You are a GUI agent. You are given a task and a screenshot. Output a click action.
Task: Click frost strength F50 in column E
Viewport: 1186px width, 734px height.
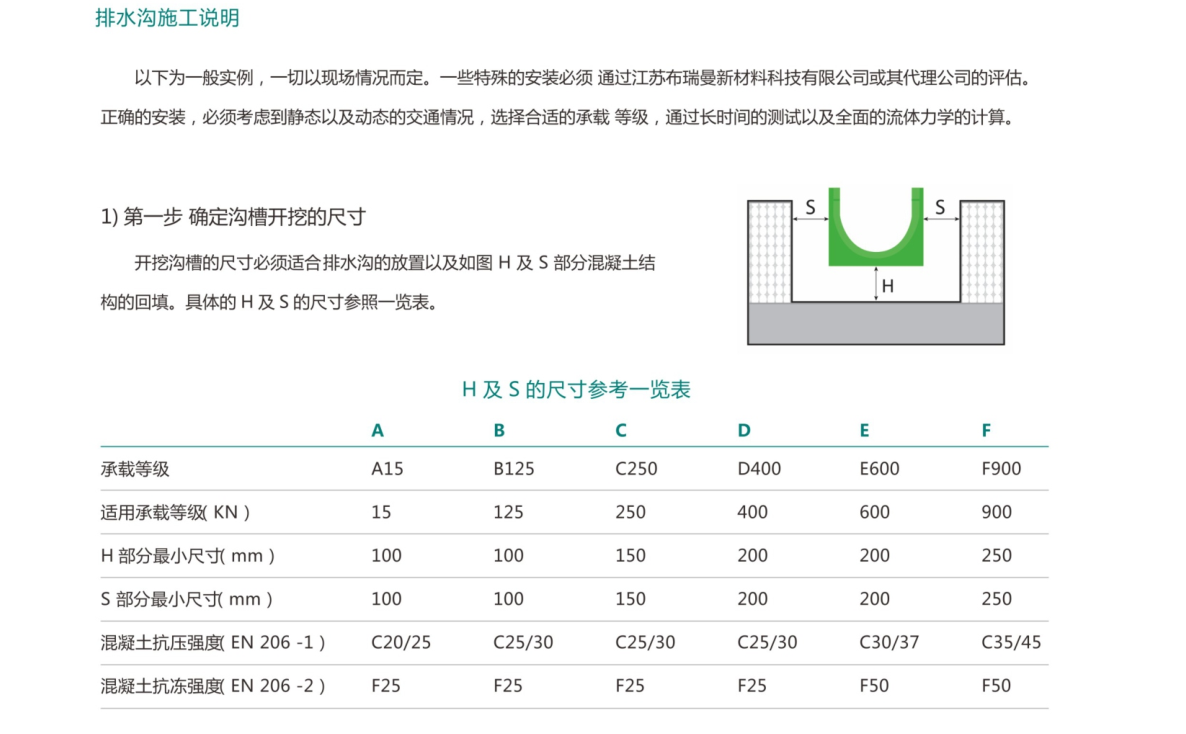tap(874, 686)
